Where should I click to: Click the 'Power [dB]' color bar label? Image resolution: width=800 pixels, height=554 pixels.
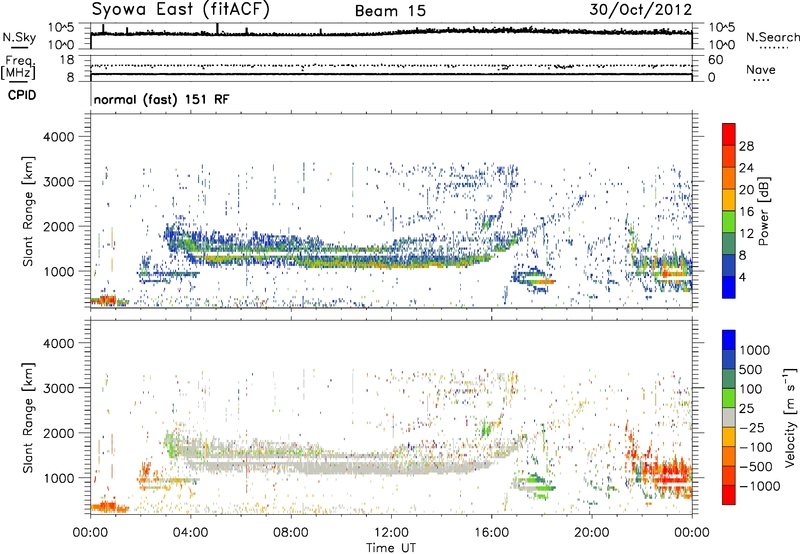point(764,211)
